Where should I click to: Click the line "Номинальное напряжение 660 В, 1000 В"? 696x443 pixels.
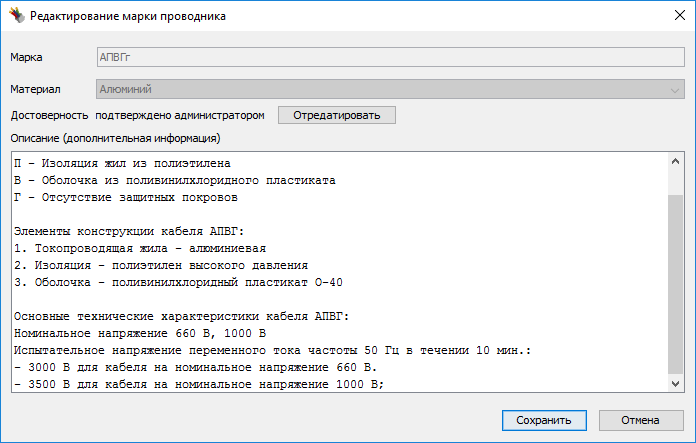140,333
